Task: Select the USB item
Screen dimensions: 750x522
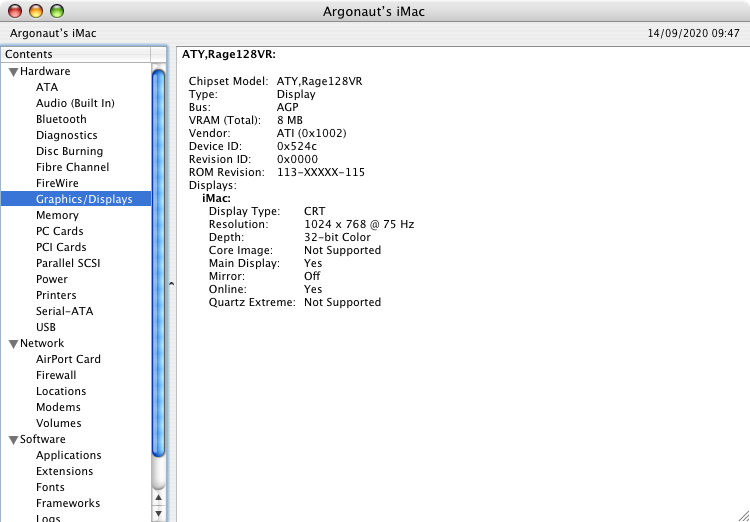Action: [x=45, y=327]
